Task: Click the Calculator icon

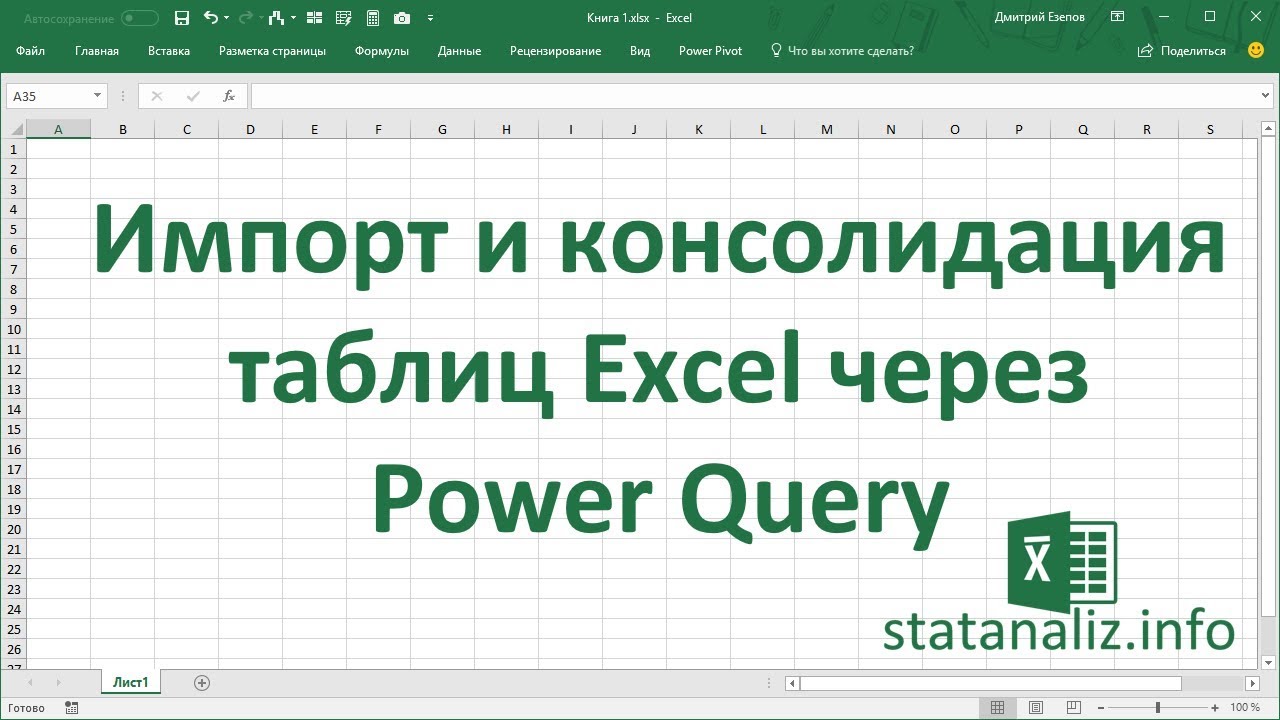Action: [373, 18]
